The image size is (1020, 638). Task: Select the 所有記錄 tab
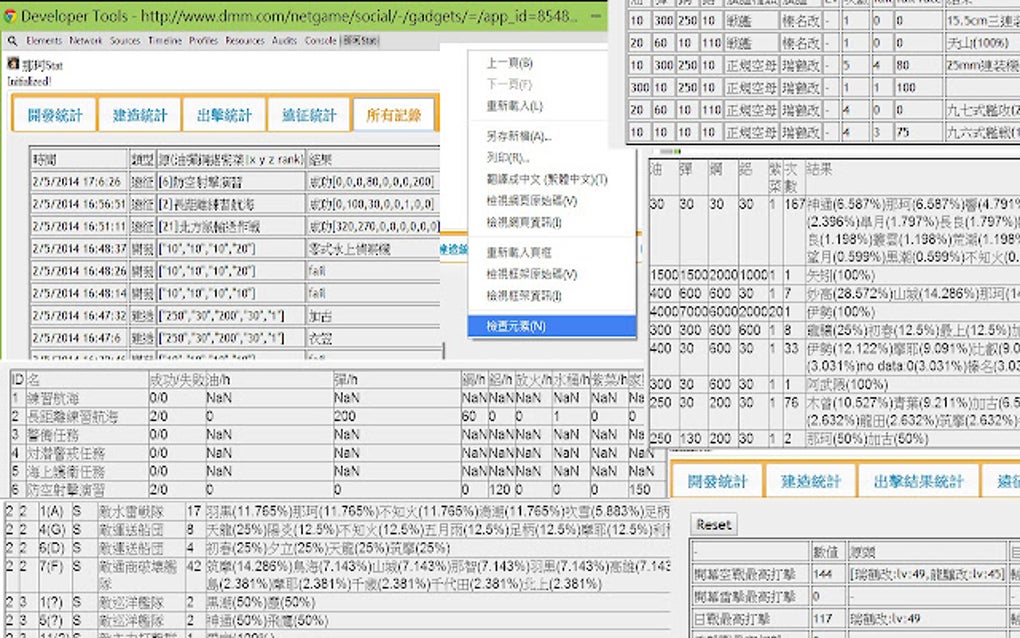click(394, 115)
